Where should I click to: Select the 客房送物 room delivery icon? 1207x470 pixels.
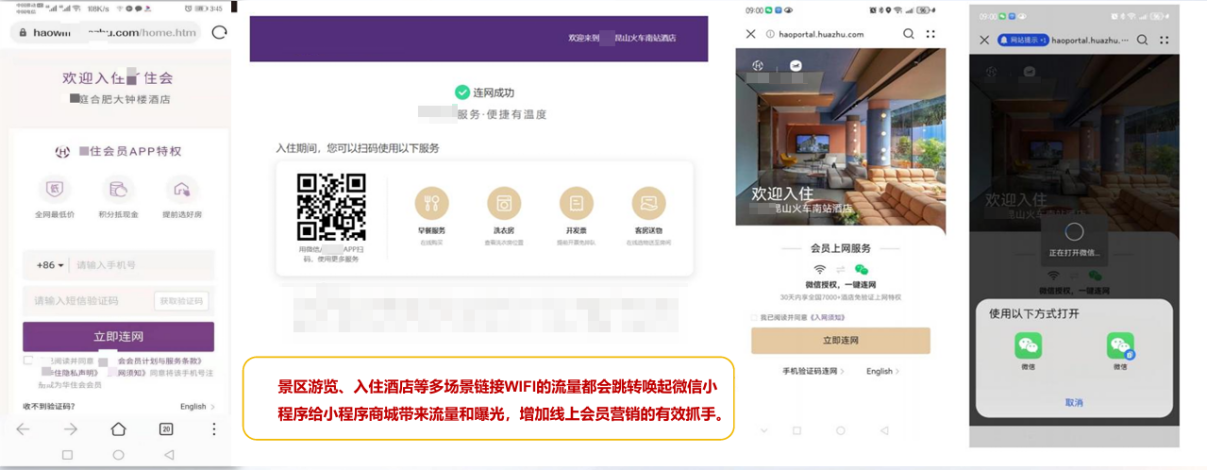click(x=649, y=204)
